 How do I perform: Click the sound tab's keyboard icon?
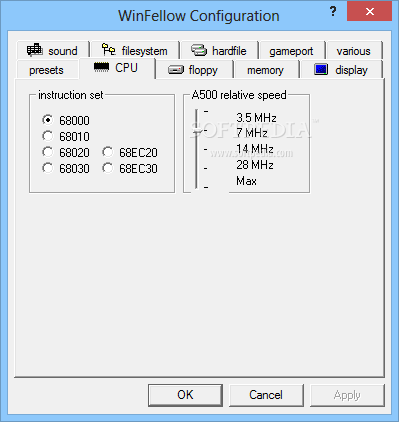(x=35, y=50)
